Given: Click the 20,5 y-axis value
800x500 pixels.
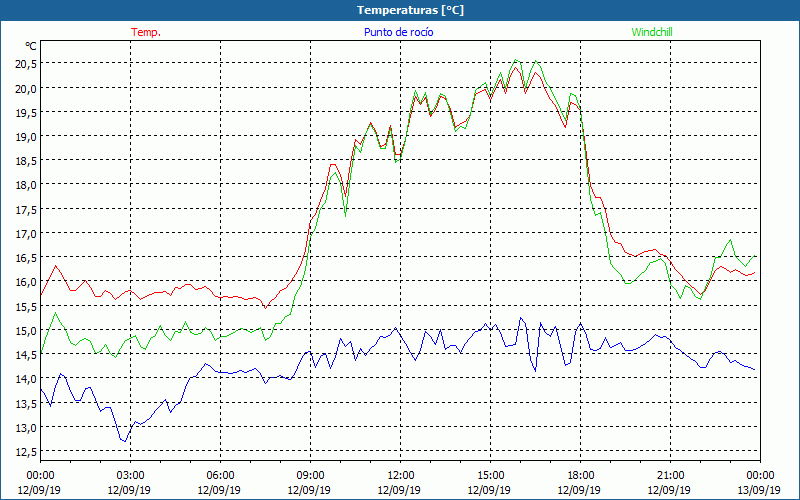Looking at the screenshot, I should [26, 64].
